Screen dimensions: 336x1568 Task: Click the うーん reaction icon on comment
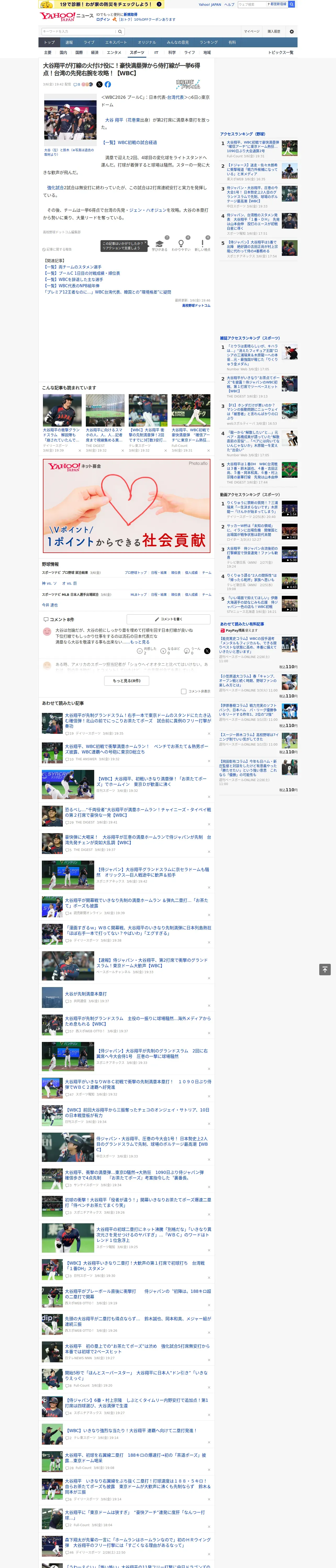[187, 651]
